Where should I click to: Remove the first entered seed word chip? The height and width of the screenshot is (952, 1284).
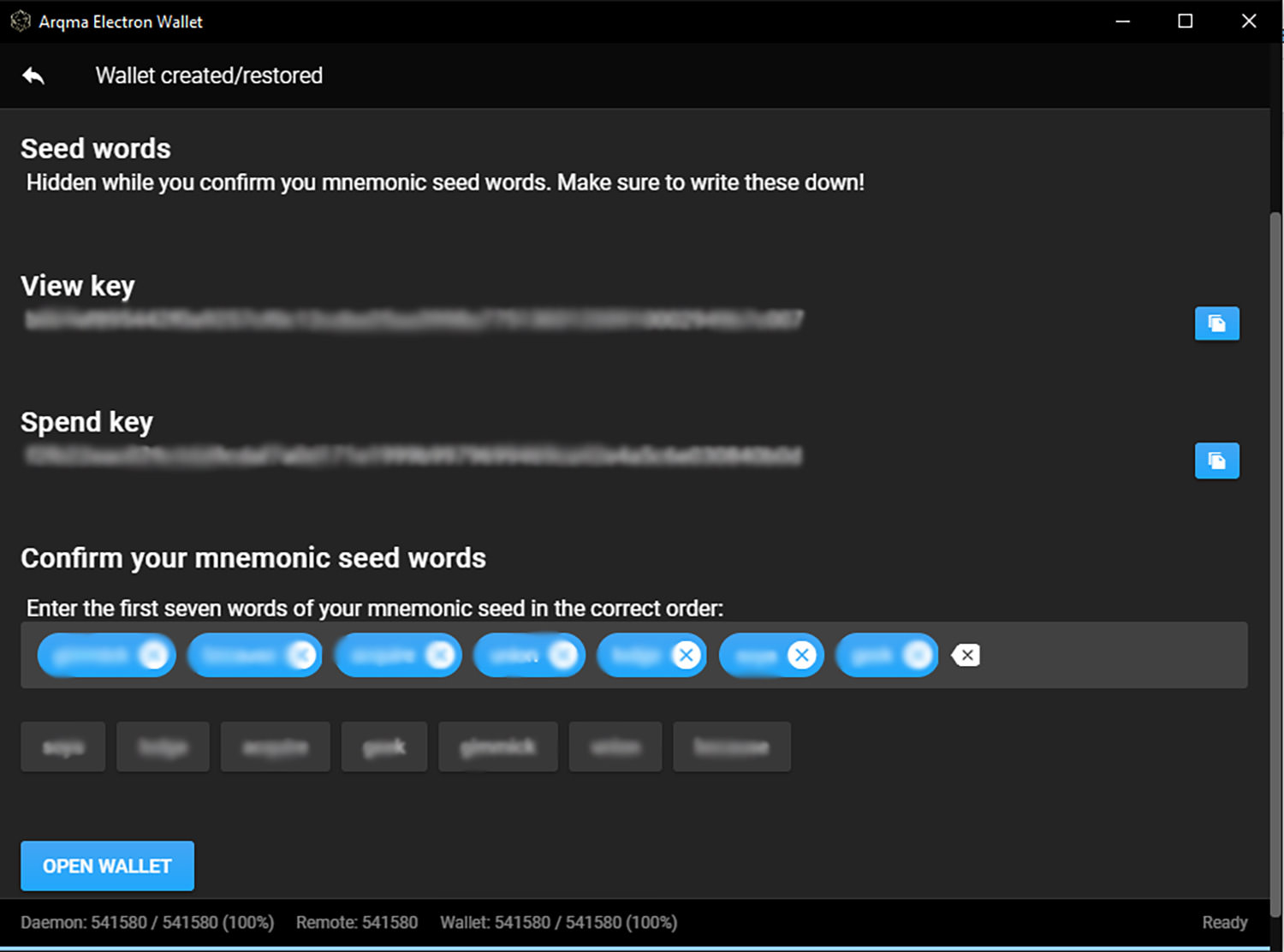pyautogui.click(x=154, y=655)
